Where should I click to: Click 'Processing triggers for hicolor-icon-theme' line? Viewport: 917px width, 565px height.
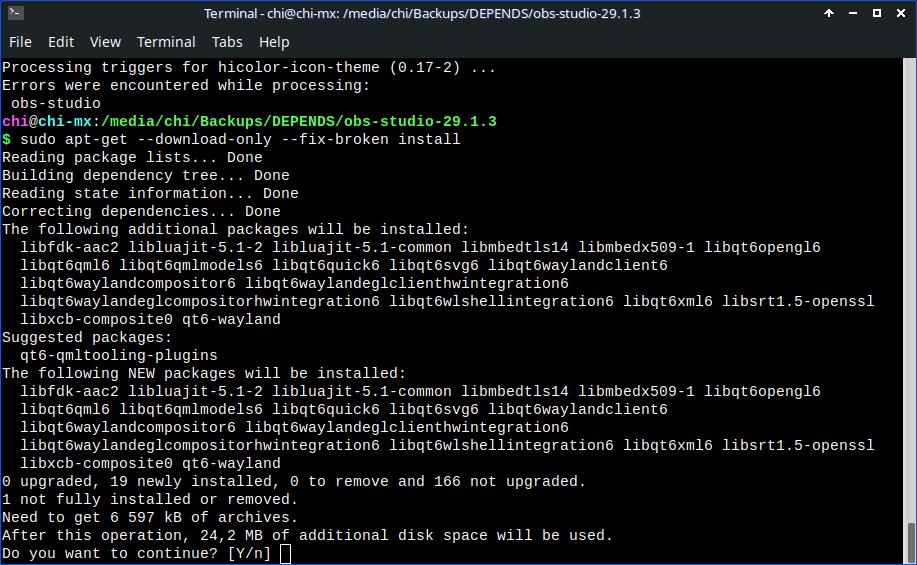click(249, 67)
